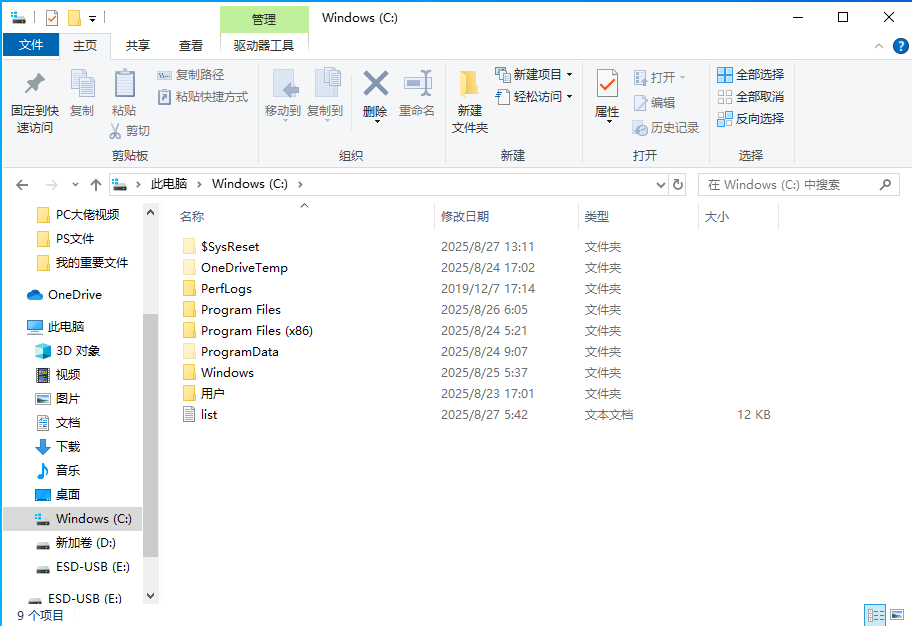Open the Copy to (复制到) menu
912x626 pixels.
325,96
